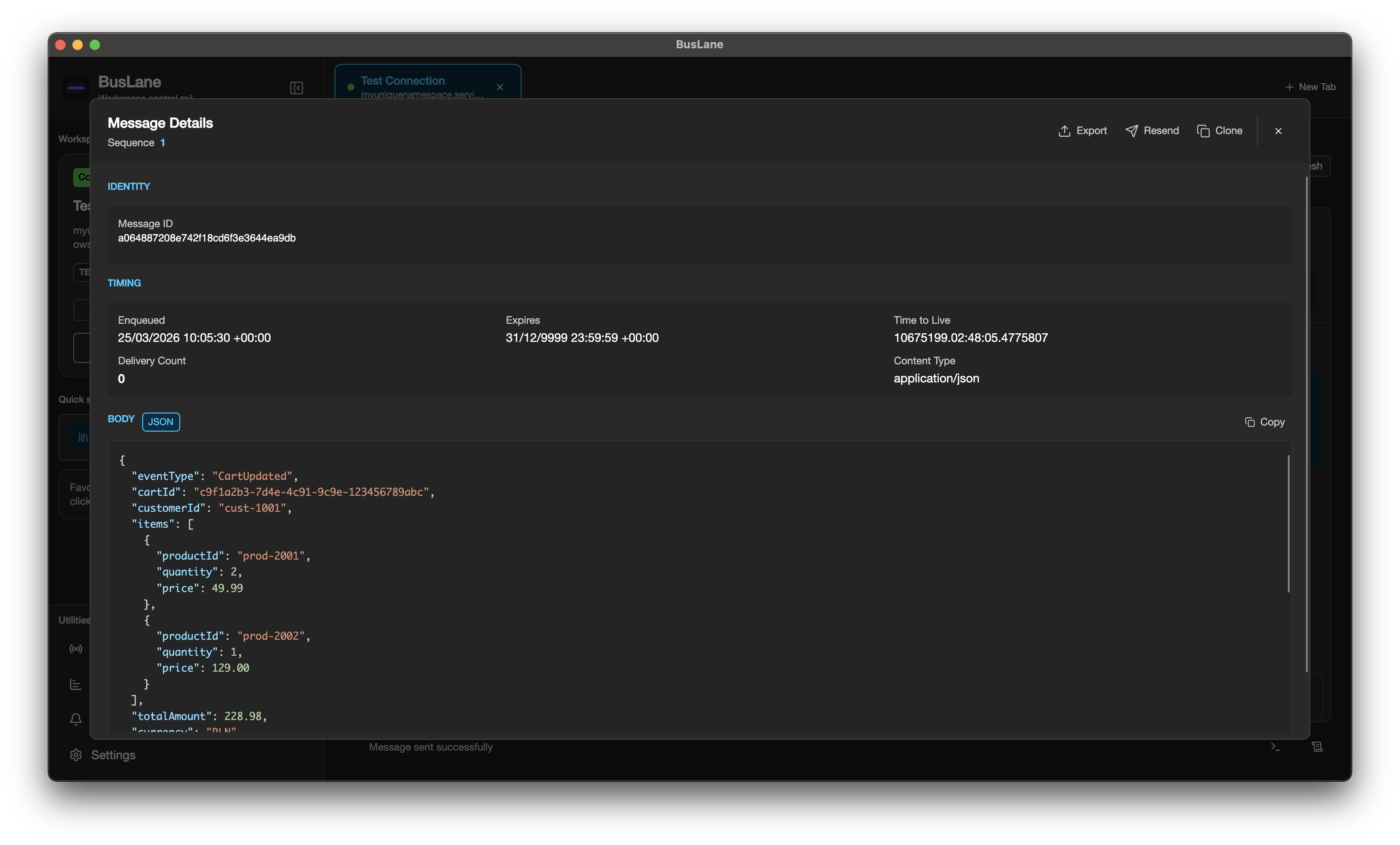Screen dimensions: 1400x845
Task: Clone the message
Action: point(1219,131)
